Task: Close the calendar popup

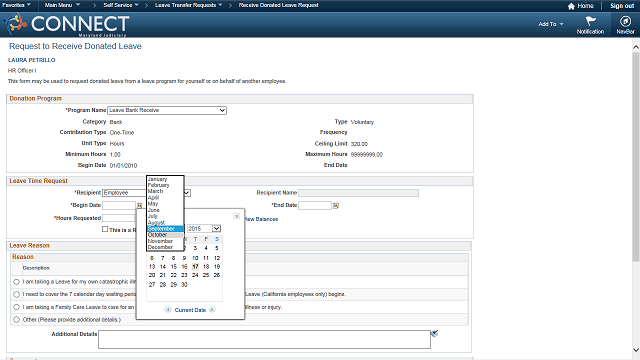Action: pyautogui.click(x=236, y=216)
